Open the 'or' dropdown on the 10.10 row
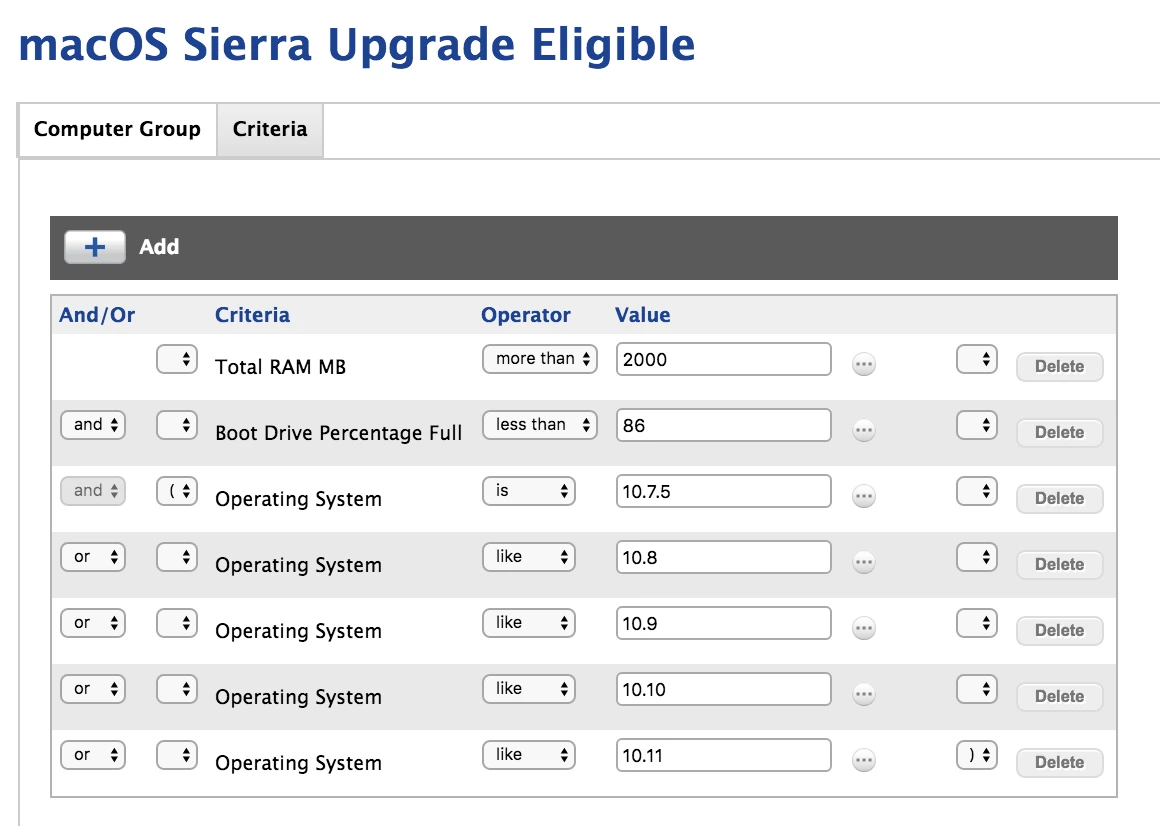This screenshot has width=1160, height=826. coord(93,689)
